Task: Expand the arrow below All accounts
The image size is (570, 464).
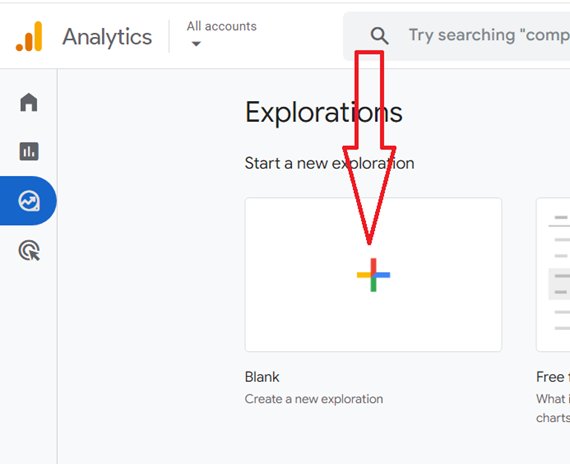Action: tap(196, 44)
